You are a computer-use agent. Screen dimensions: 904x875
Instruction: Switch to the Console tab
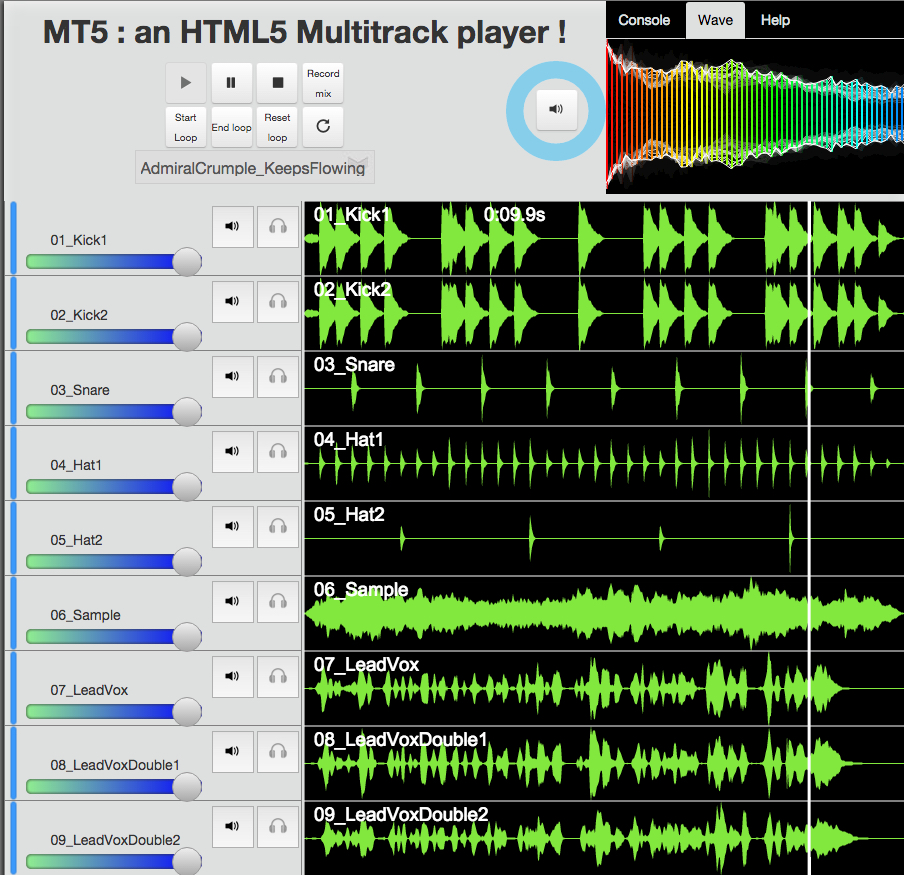[x=643, y=19]
